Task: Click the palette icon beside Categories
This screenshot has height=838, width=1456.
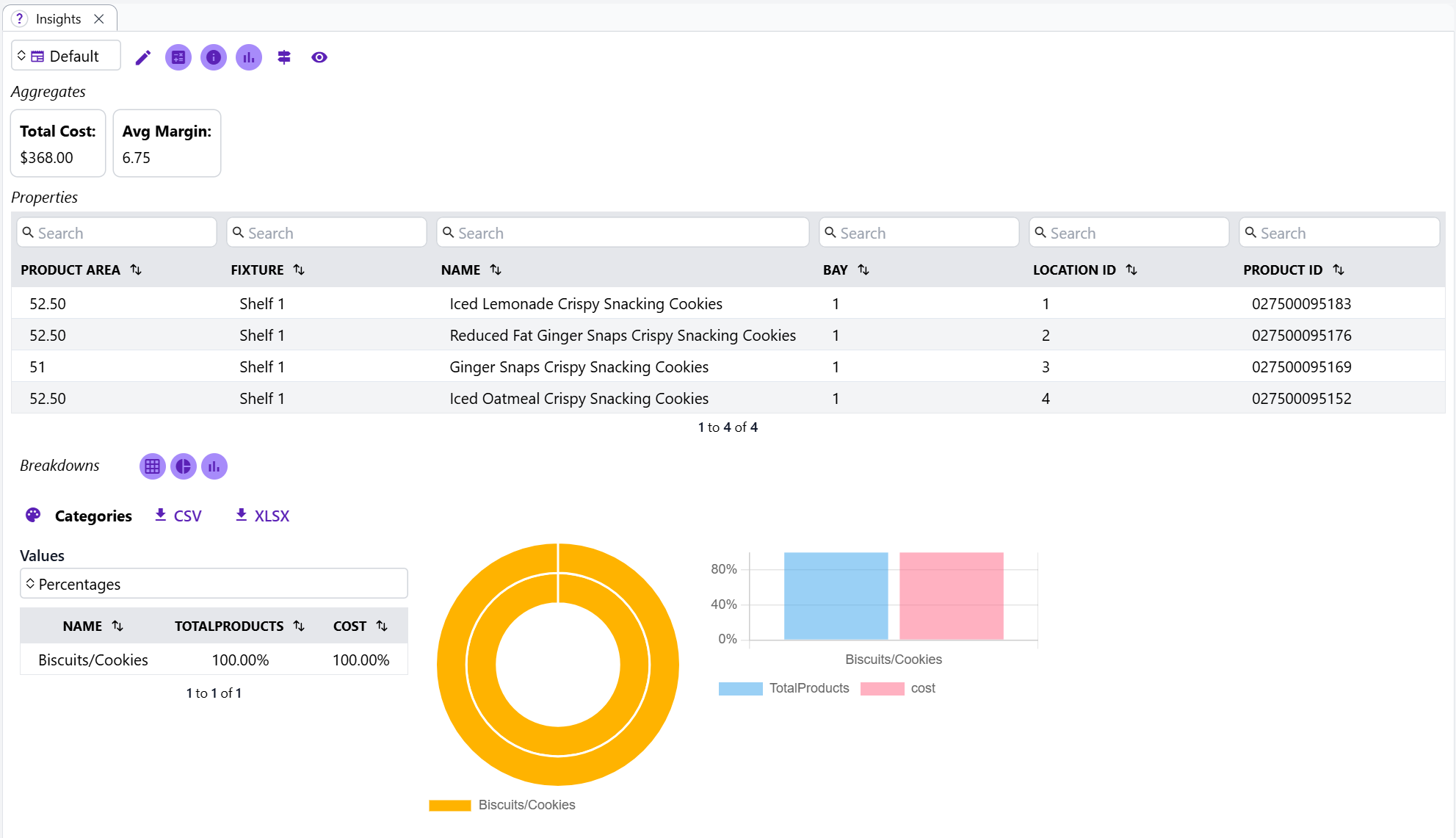Action: (x=33, y=516)
